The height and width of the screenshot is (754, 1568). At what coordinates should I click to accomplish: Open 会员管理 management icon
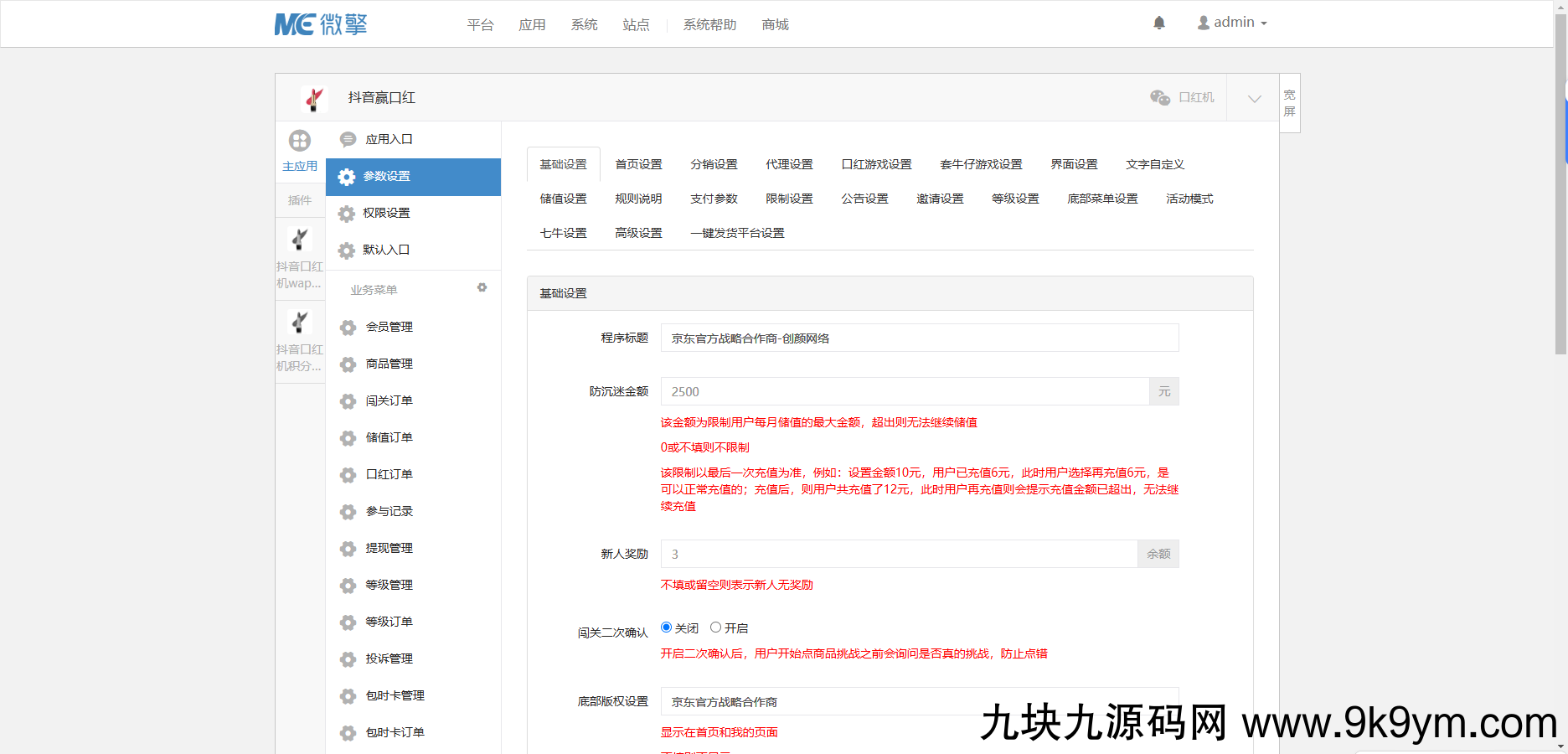[x=348, y=328]
